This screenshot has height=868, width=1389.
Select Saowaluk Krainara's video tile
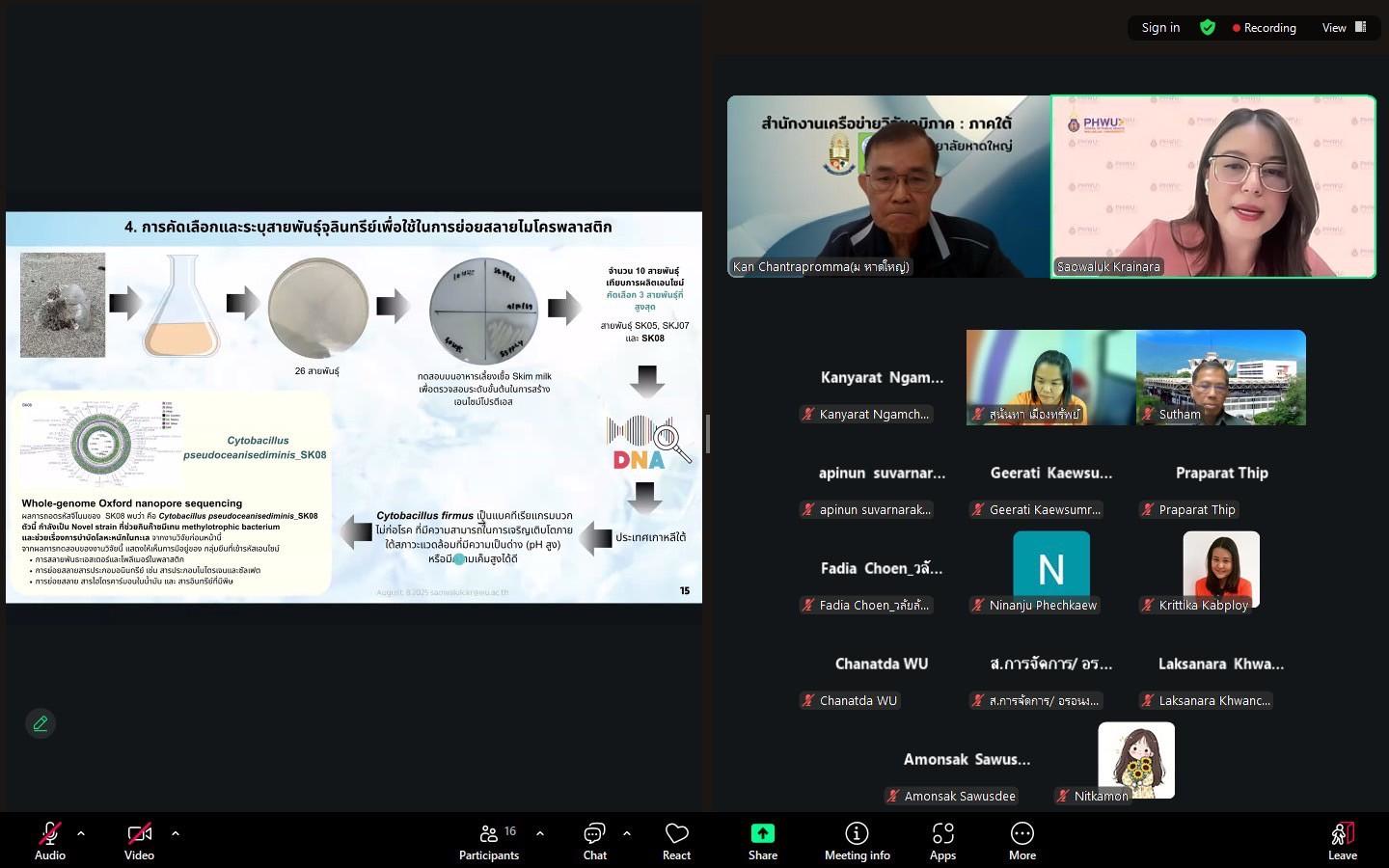1213,186
